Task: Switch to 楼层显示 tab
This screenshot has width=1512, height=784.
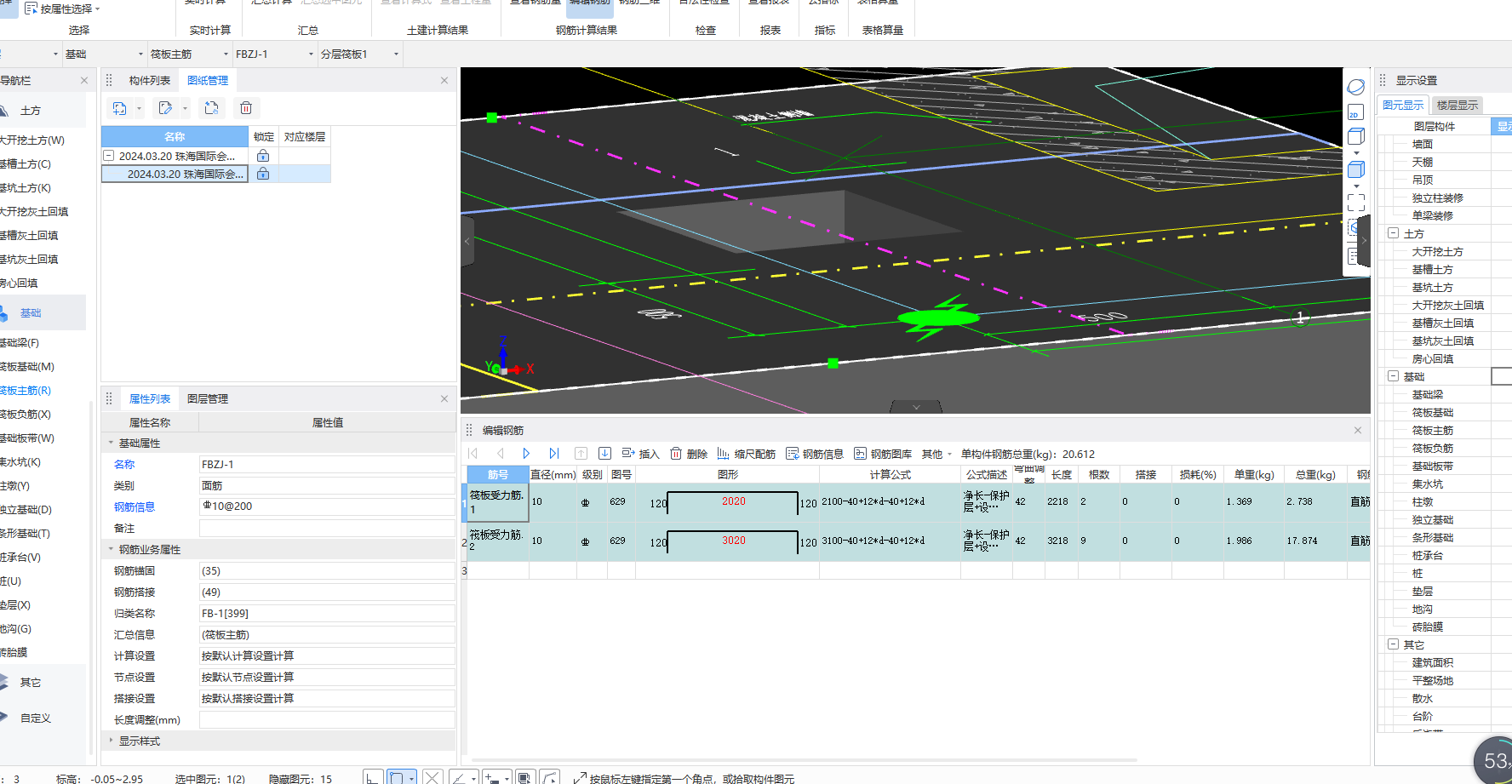Action: (x=1458, y=105)
